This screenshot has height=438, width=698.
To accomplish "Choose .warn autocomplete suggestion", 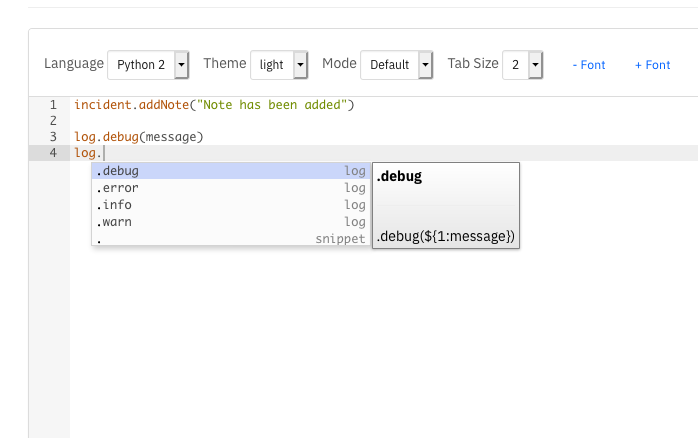I will click(x=231, y=222).
